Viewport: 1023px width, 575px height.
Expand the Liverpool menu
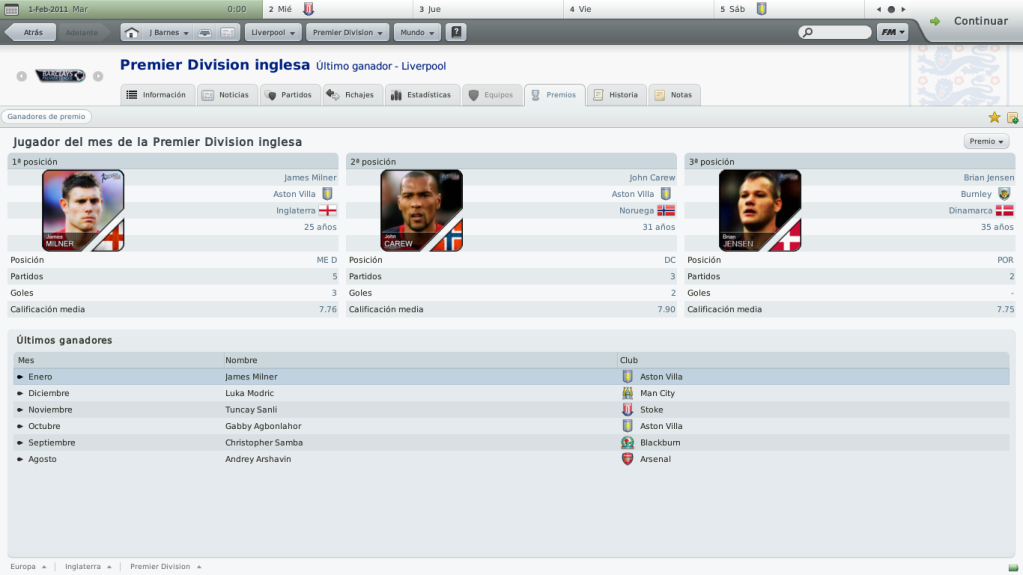[x=273, y=33]
